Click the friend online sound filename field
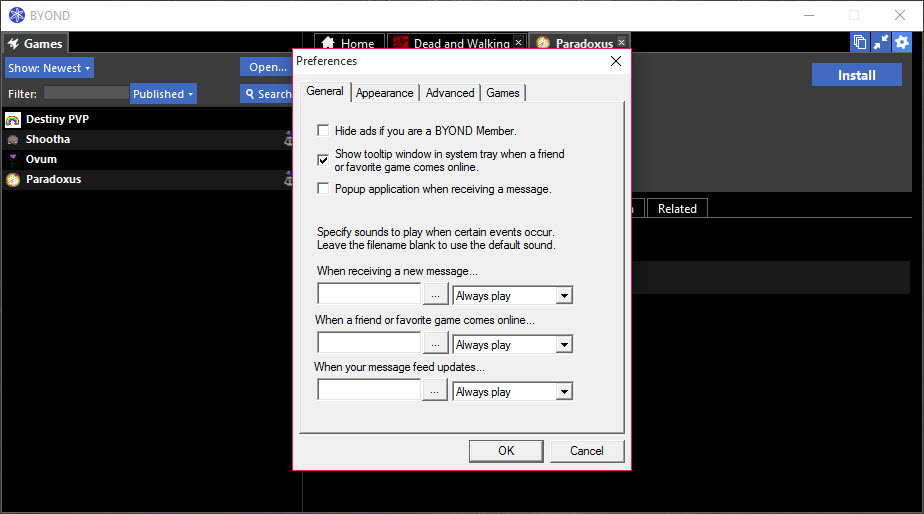This screenshot has width=924, height=514. click(x=369, y=342)
